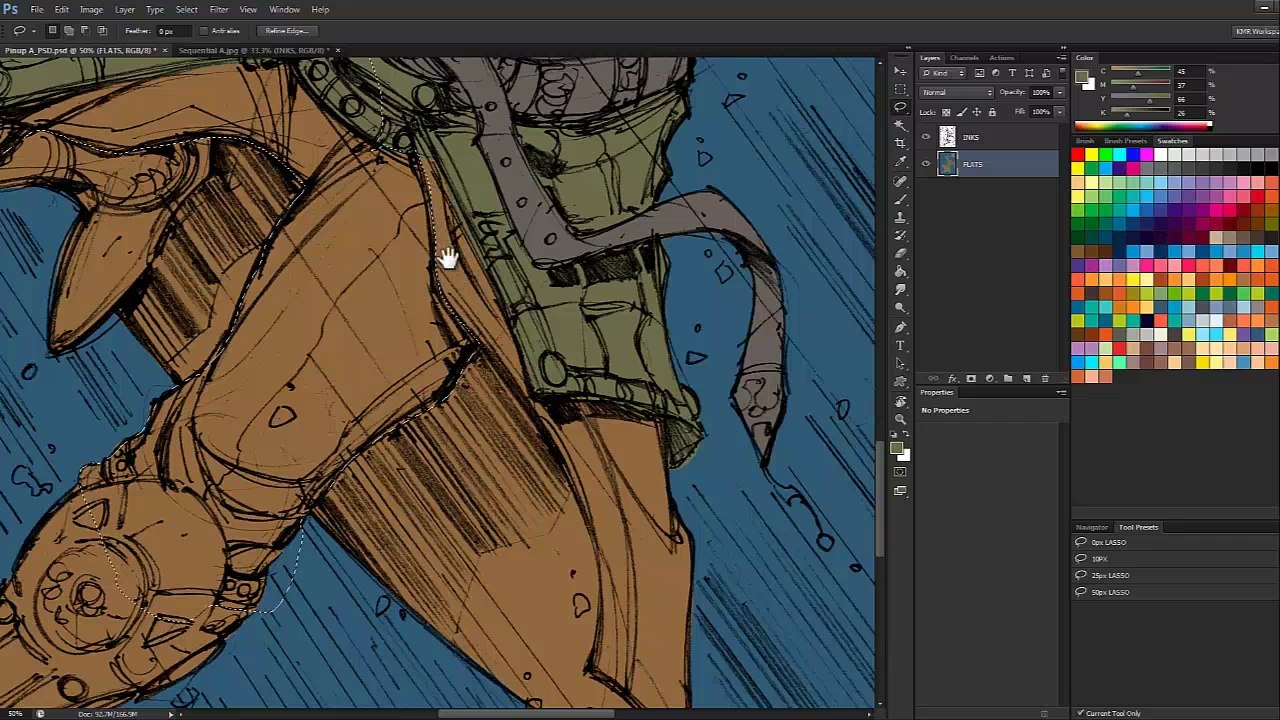The image size is (1280, 720).
Task: Open the Properties panel flyout menu
Action: pos(1062,392)
